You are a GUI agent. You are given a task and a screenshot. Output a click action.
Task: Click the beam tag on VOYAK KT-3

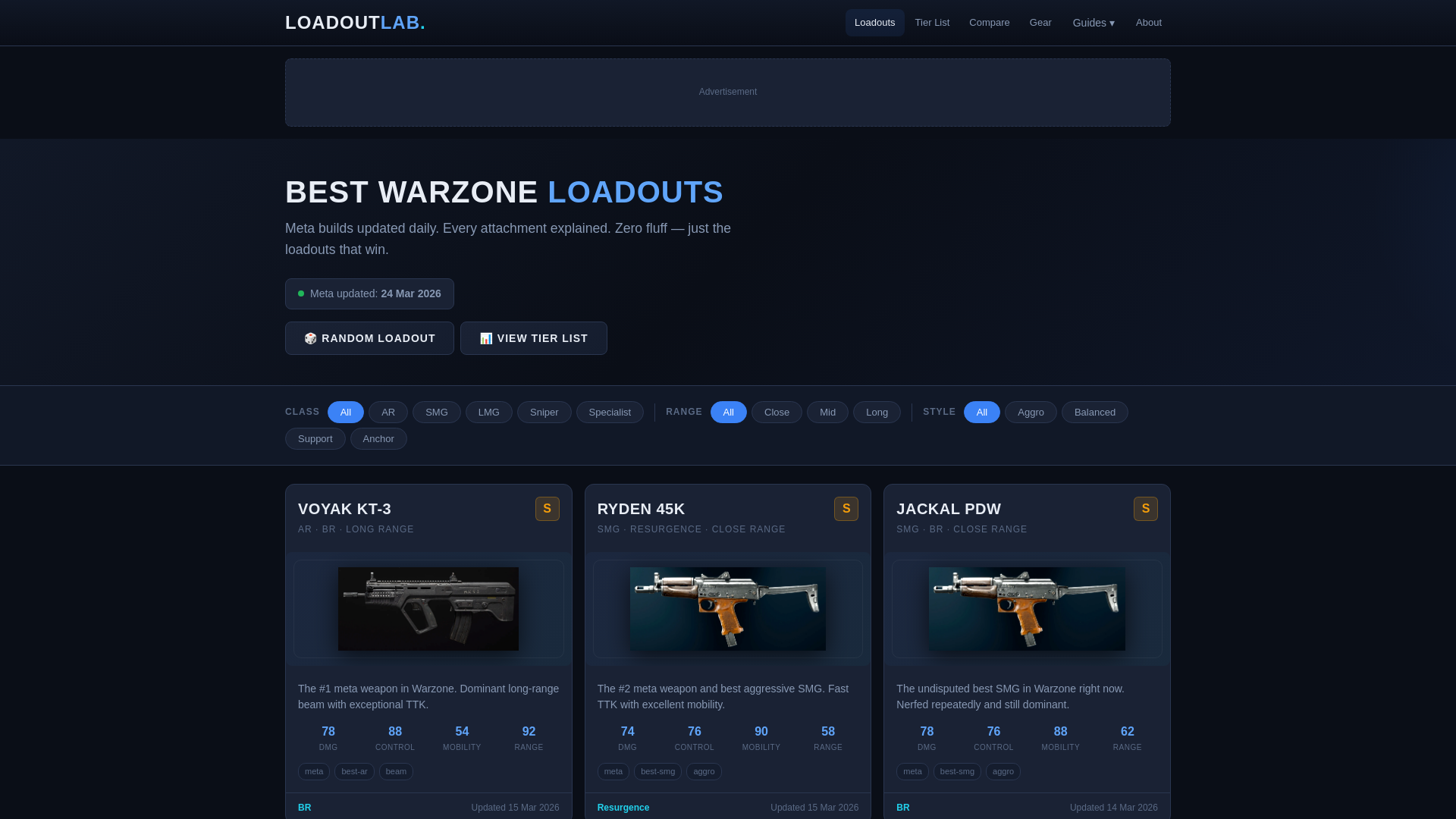[396, 771]
